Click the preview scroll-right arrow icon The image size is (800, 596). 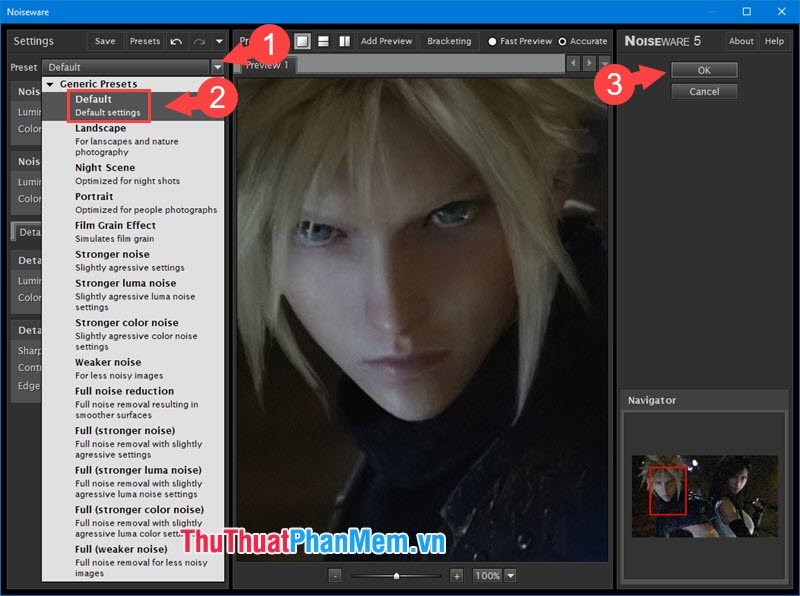point(589,63)
